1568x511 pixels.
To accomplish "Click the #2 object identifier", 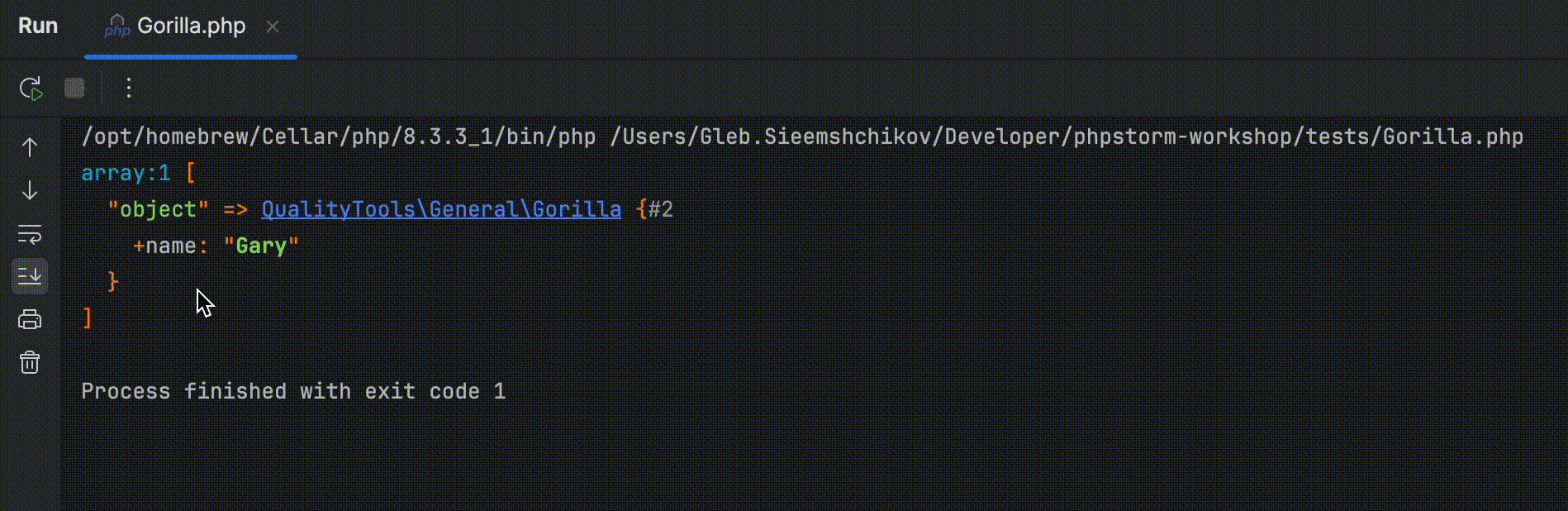I will pyautogui.click(x=661, y=209).
